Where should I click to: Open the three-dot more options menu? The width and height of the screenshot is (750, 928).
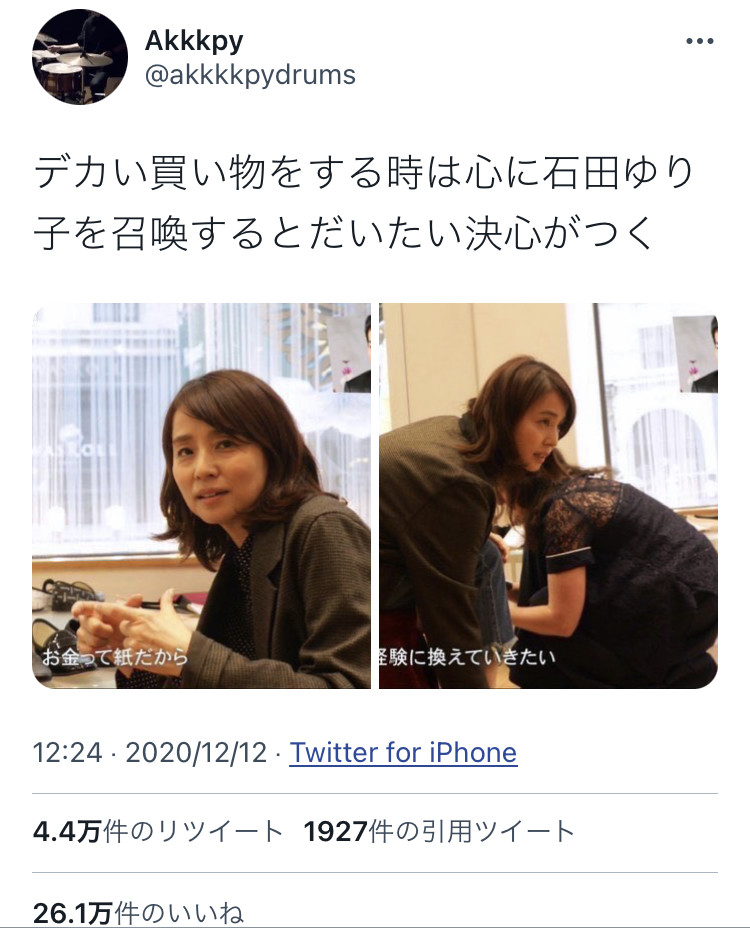point(699,41)
